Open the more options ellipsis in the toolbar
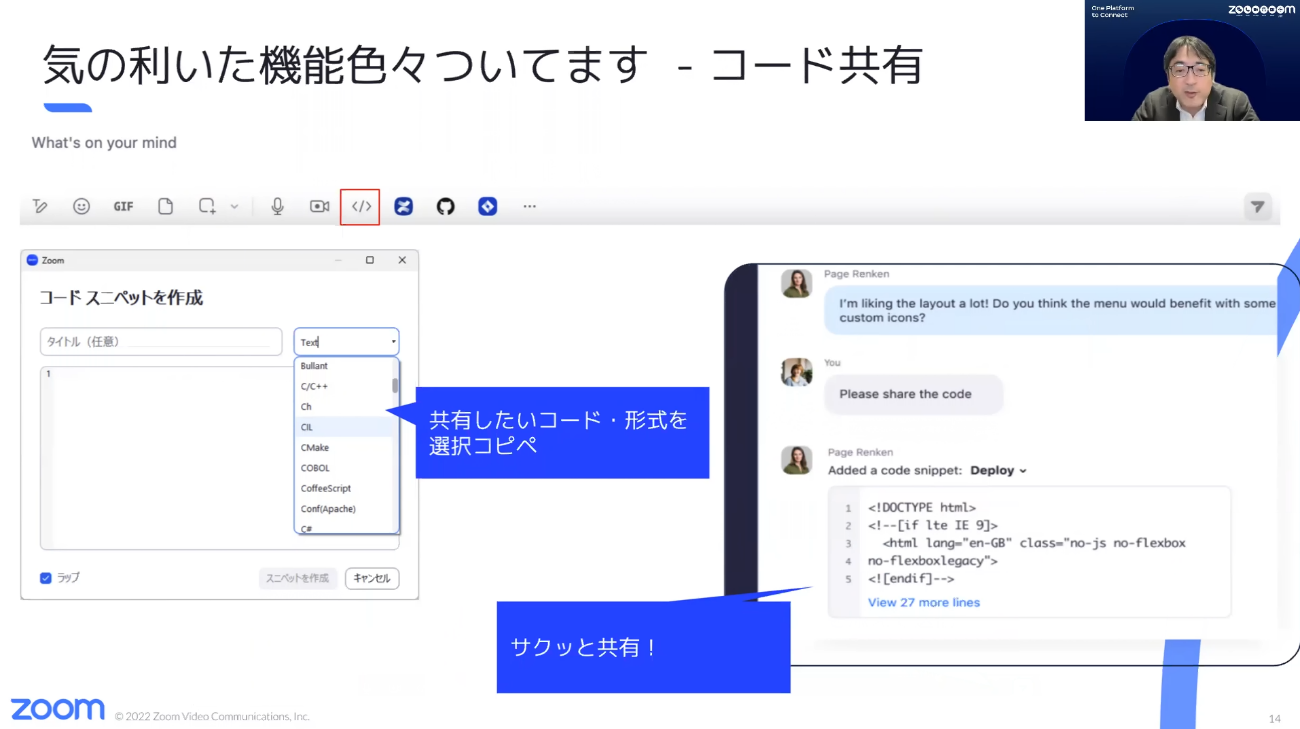This screenshot has width=1300, height=729. coord(530,206)
